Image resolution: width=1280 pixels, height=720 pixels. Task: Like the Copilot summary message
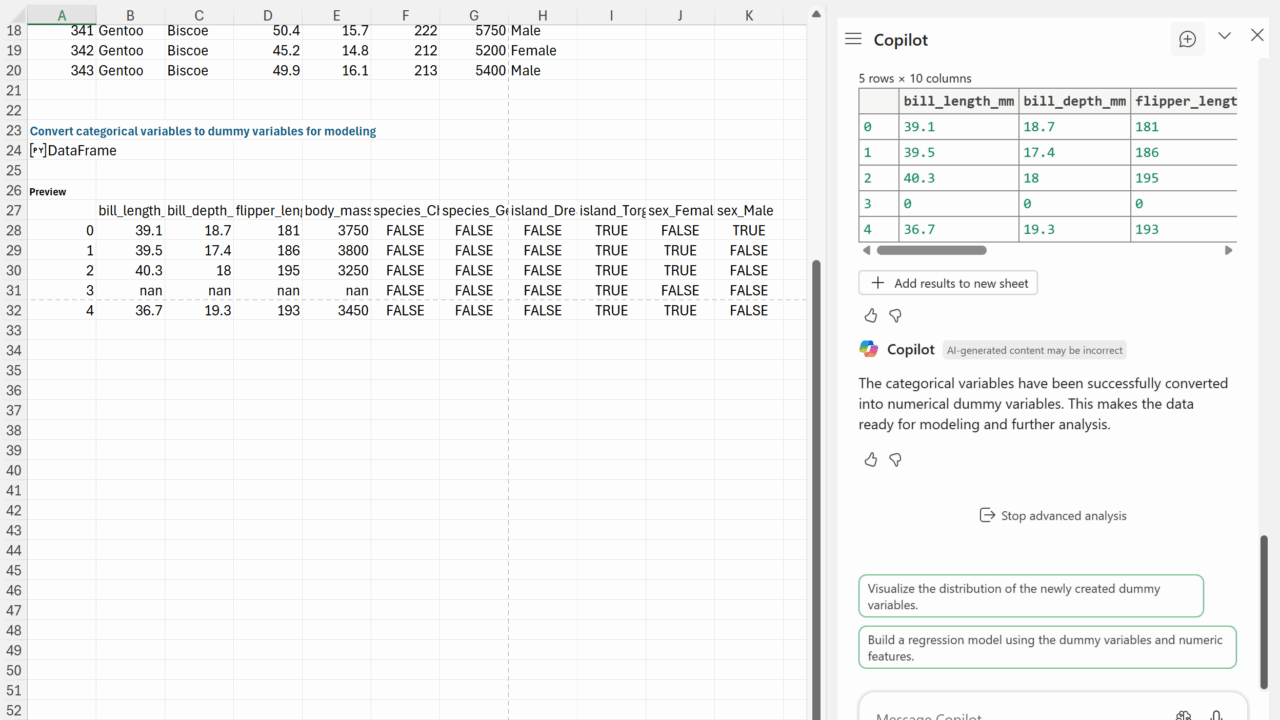(x=870, y=460)
